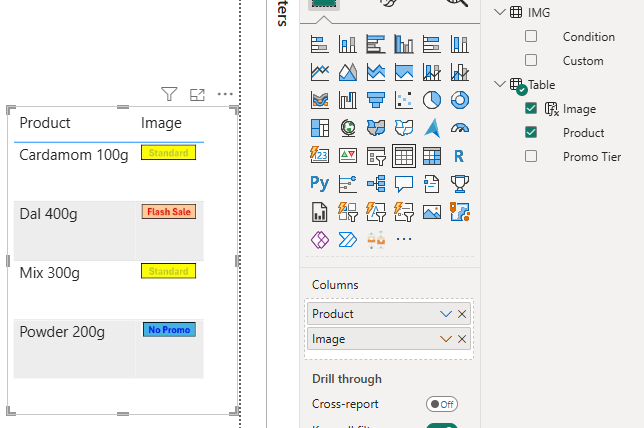Select the Treemap visual
Viewport: 644px width, 428px height.
[x=320, y=128]
